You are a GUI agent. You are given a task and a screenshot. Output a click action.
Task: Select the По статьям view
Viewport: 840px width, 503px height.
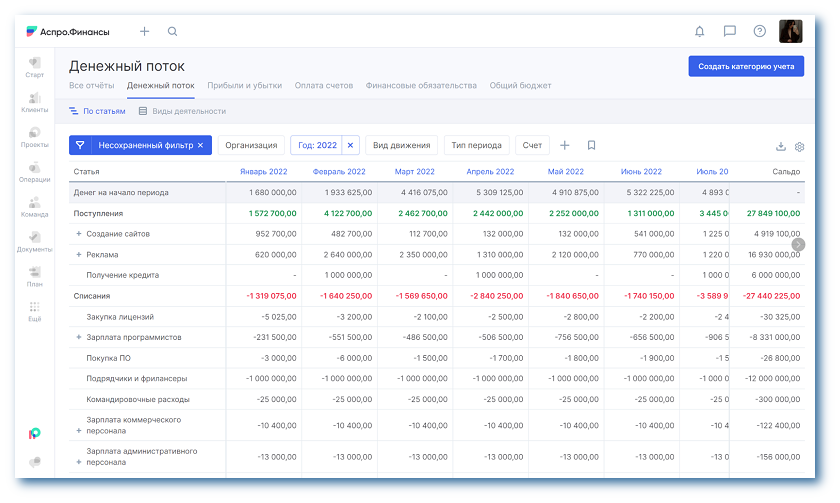click(97, 111)
